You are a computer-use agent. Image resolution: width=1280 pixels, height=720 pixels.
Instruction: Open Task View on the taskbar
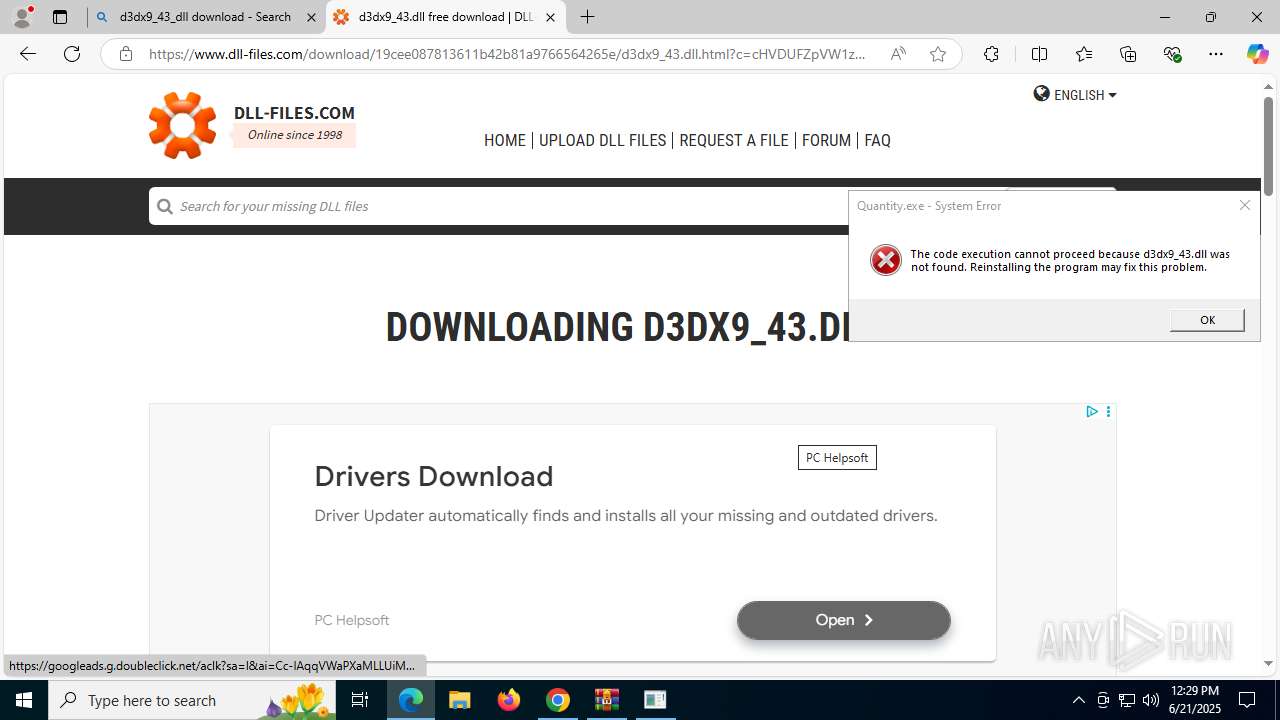point(360,700)
